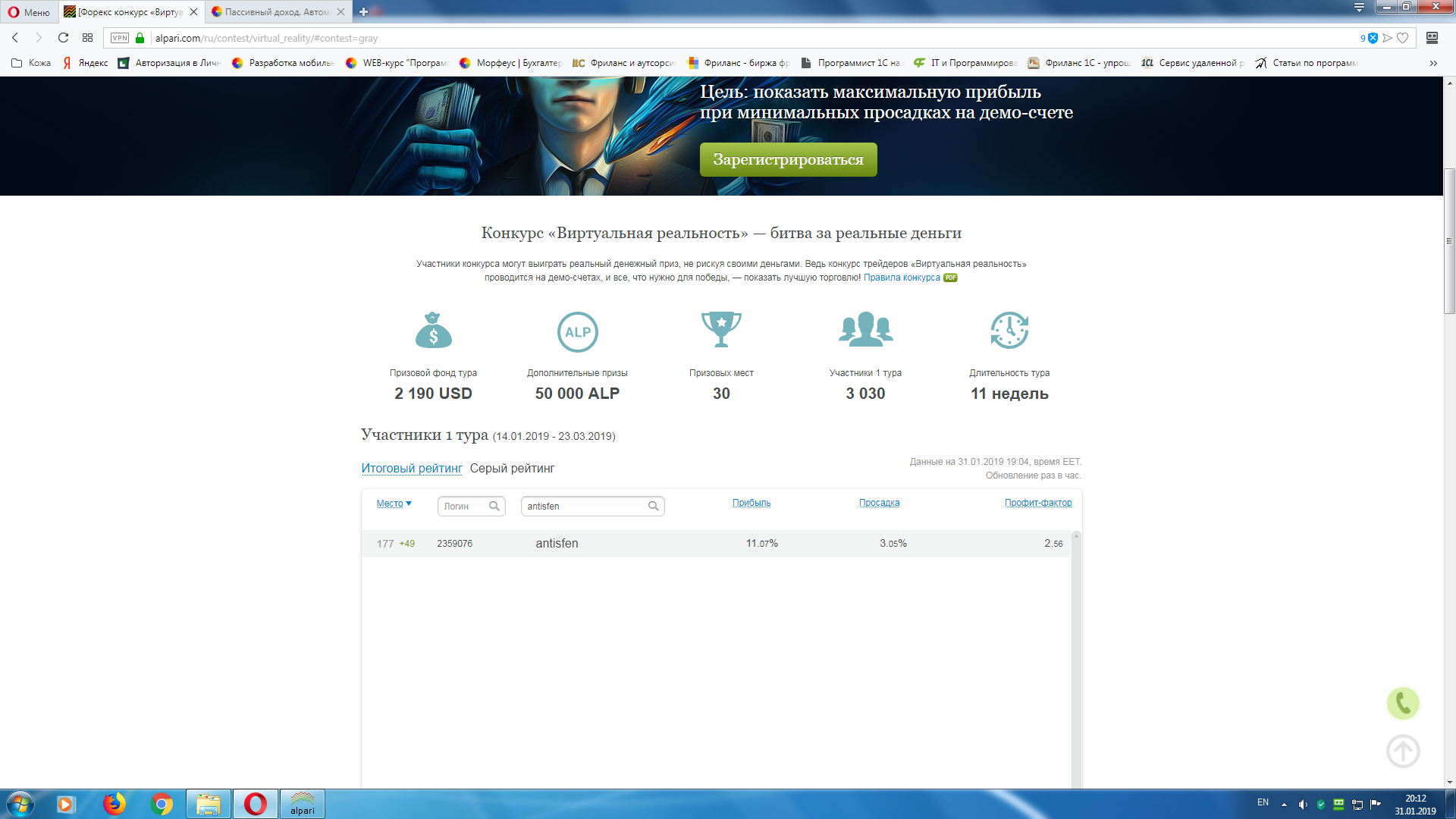Click search magnifier in antisfen field
Image resolution: width=1456 pixels, height=819 pixels.
click(x=653, y=506)
